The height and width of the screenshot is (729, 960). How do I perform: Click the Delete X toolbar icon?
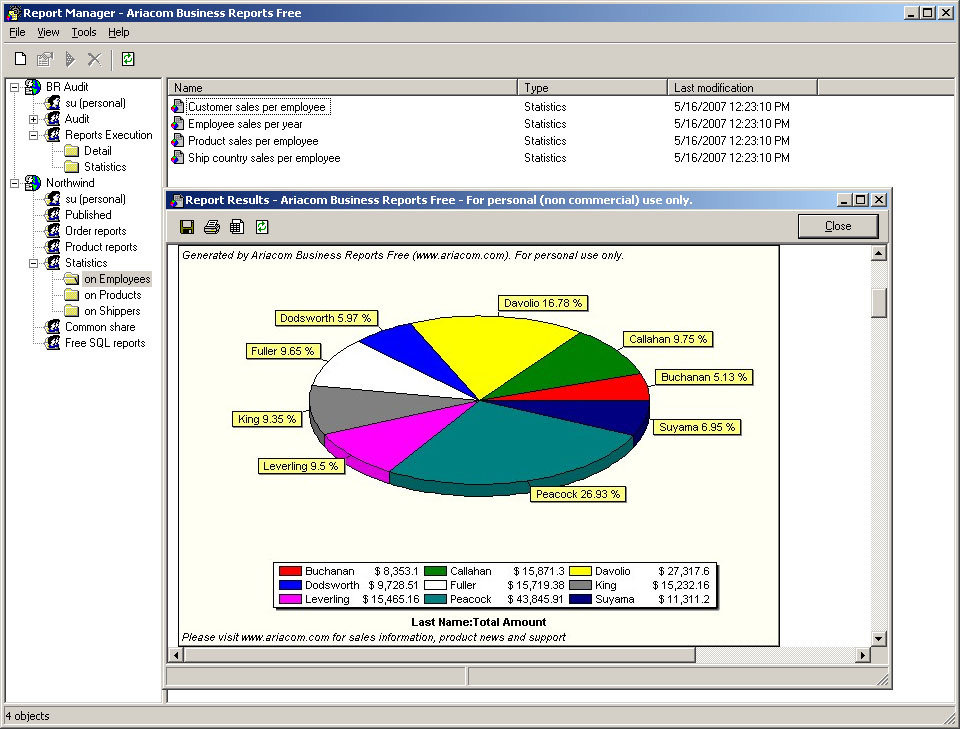(94, 59)
